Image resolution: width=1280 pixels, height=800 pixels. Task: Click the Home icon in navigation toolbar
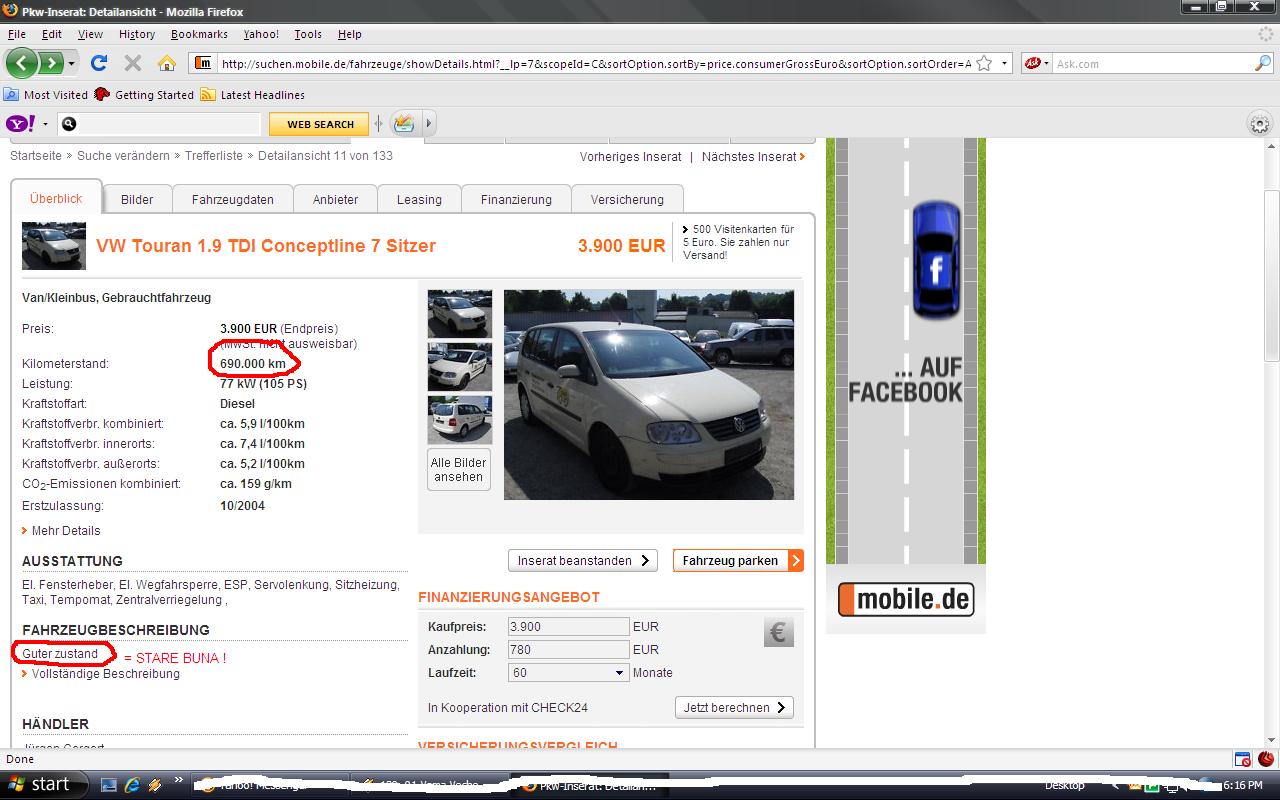click(x=167, y=63)
